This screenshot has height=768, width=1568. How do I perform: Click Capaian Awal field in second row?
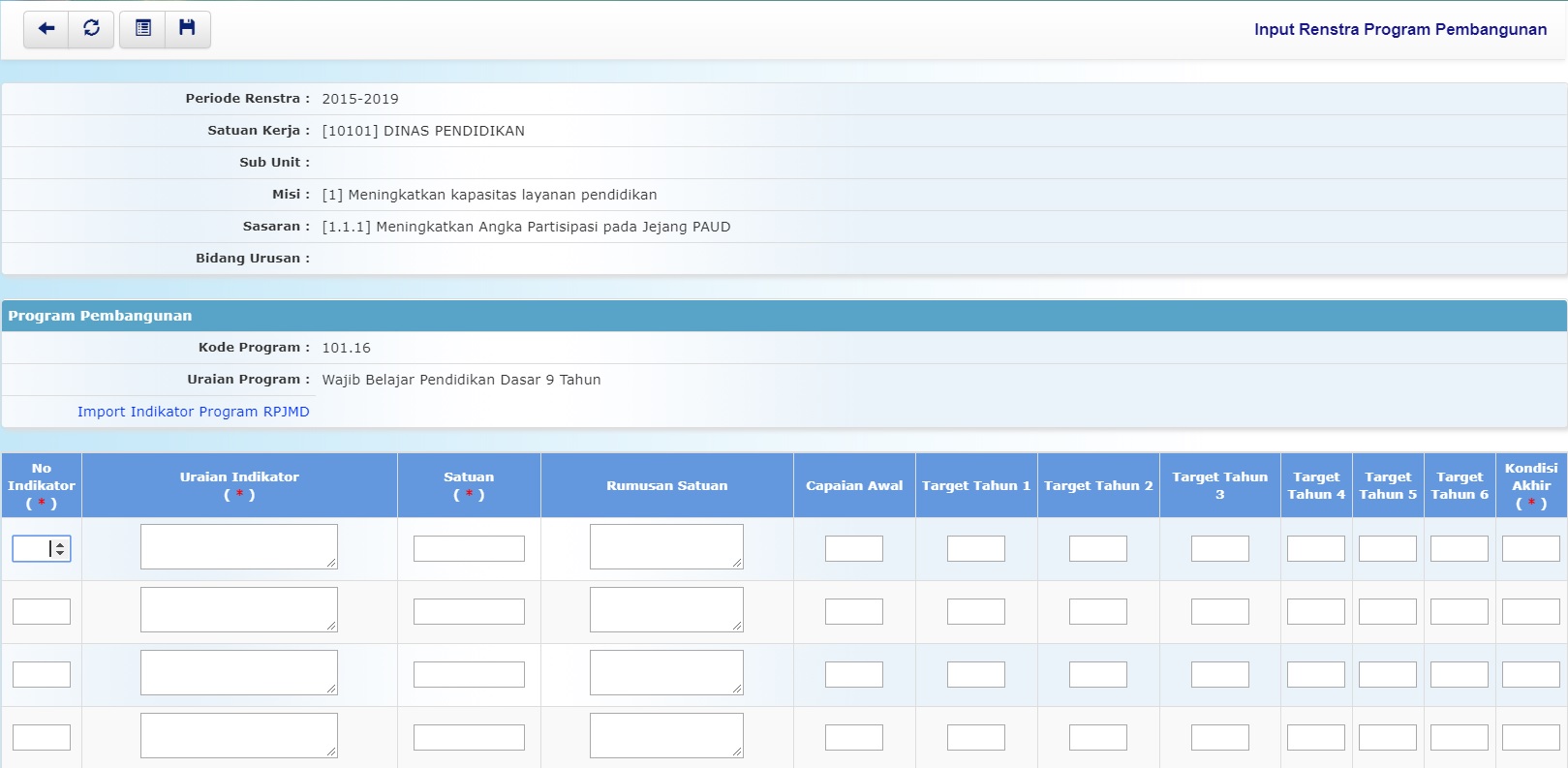[854, 611]
